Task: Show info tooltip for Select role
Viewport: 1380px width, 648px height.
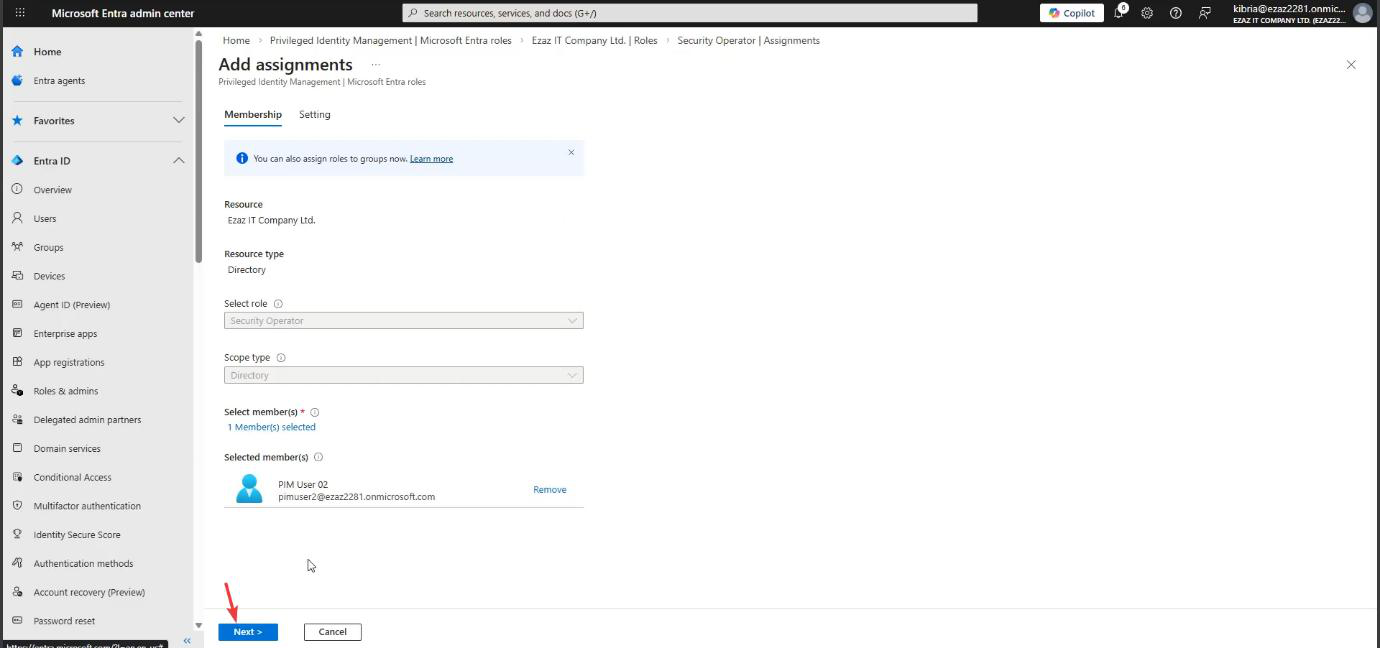Action: click(278, 304)
